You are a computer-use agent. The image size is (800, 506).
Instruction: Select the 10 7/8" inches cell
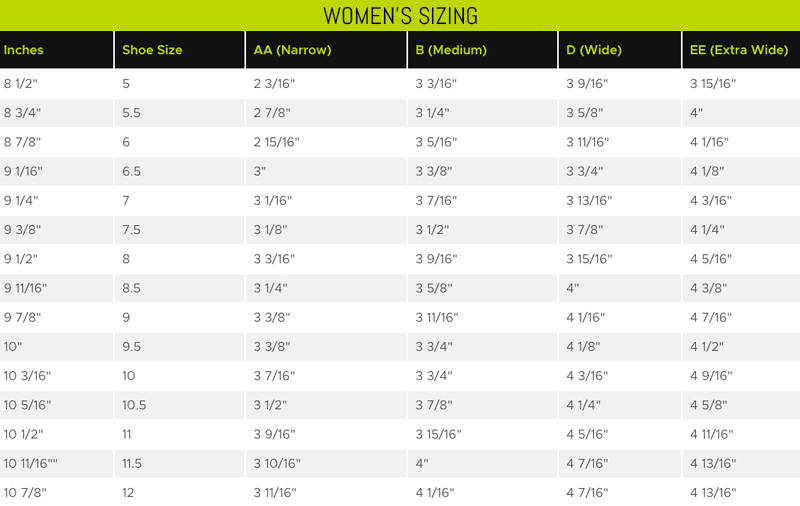point(57,492)
